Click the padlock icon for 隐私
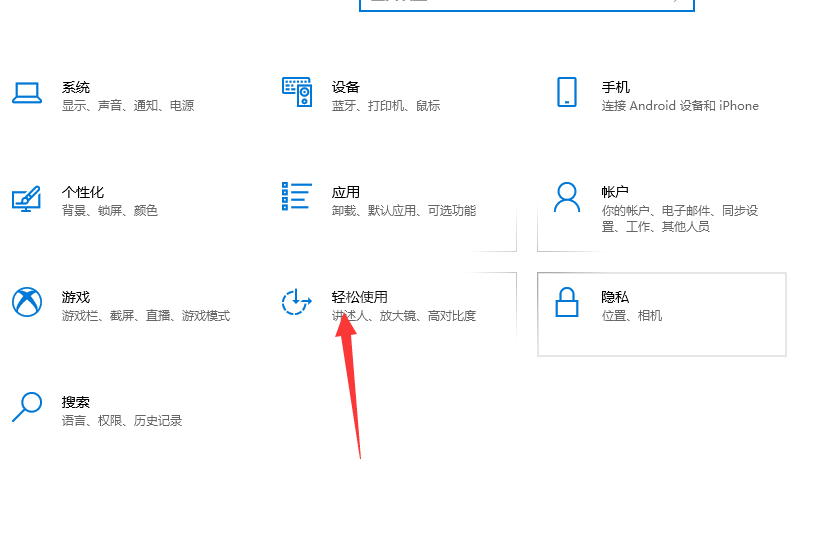The image size is (815, 555). click(567, 302)
